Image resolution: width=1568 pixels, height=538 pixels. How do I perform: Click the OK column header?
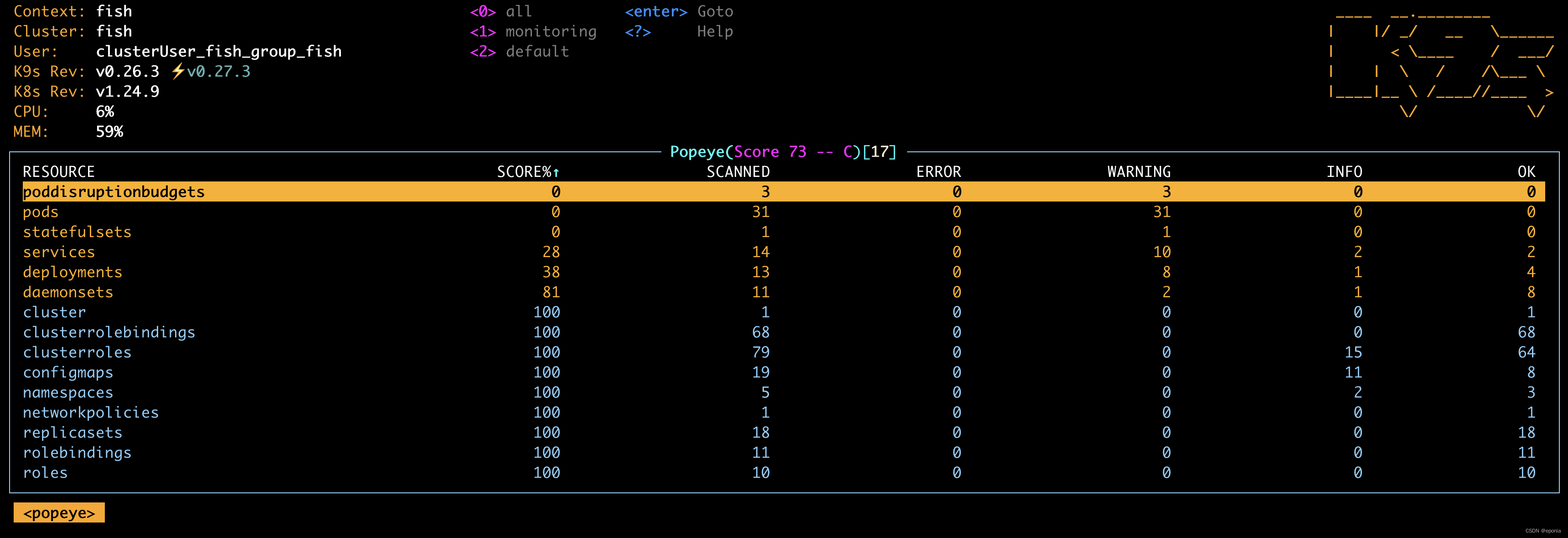1526,171
